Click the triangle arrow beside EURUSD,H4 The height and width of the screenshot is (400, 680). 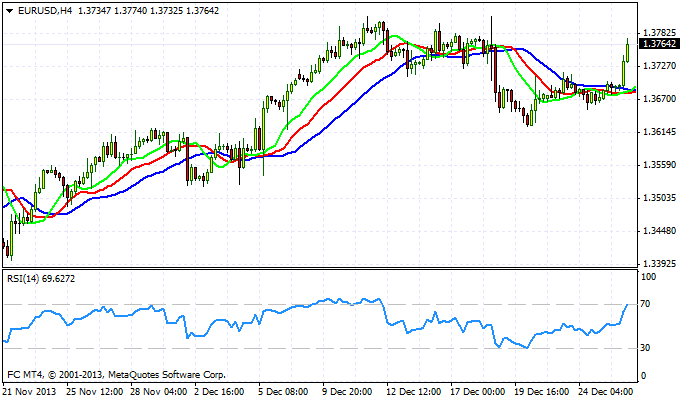click(x=10, y=11)
